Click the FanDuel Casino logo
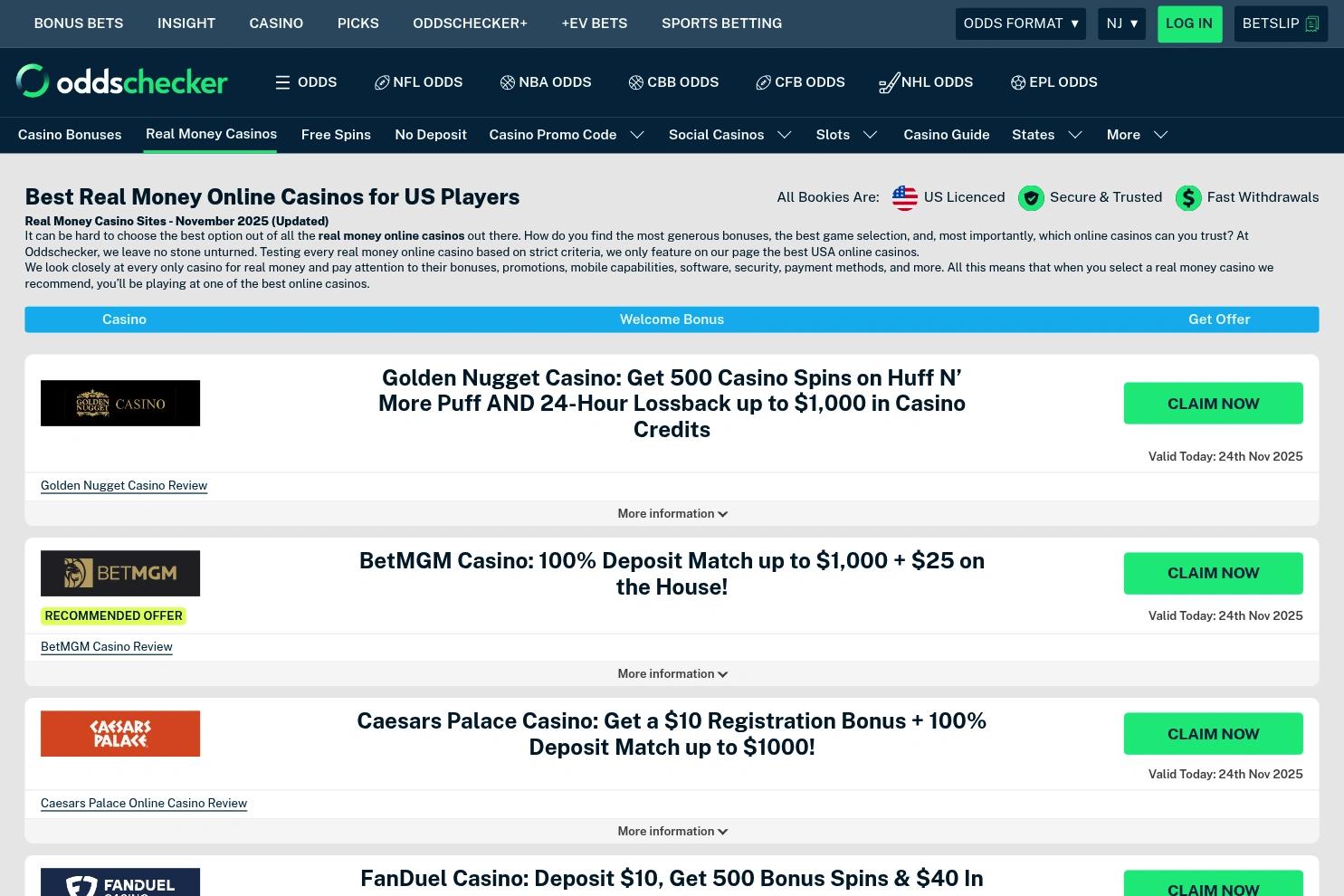 120,882
